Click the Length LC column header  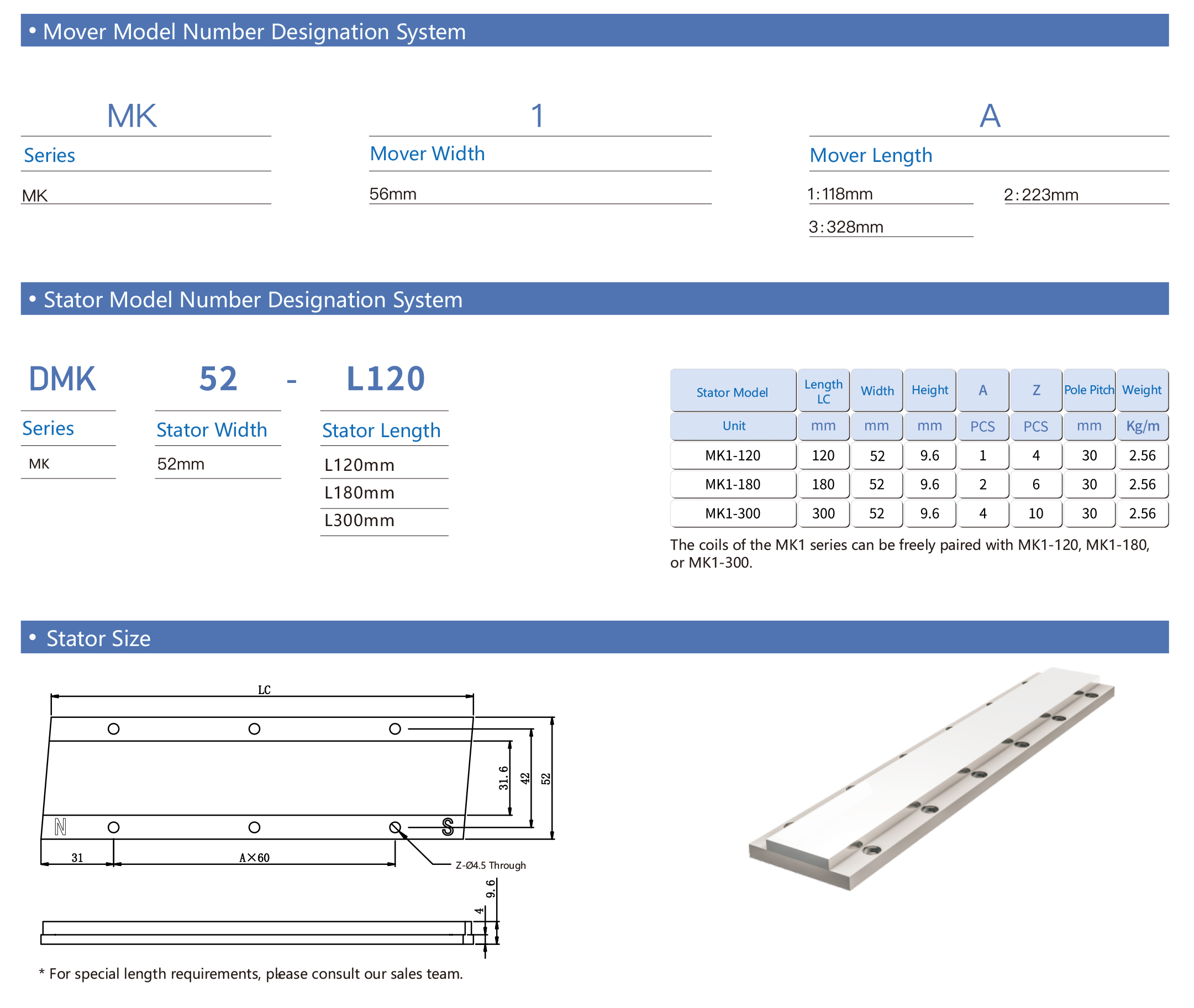(x=823, y=391)
